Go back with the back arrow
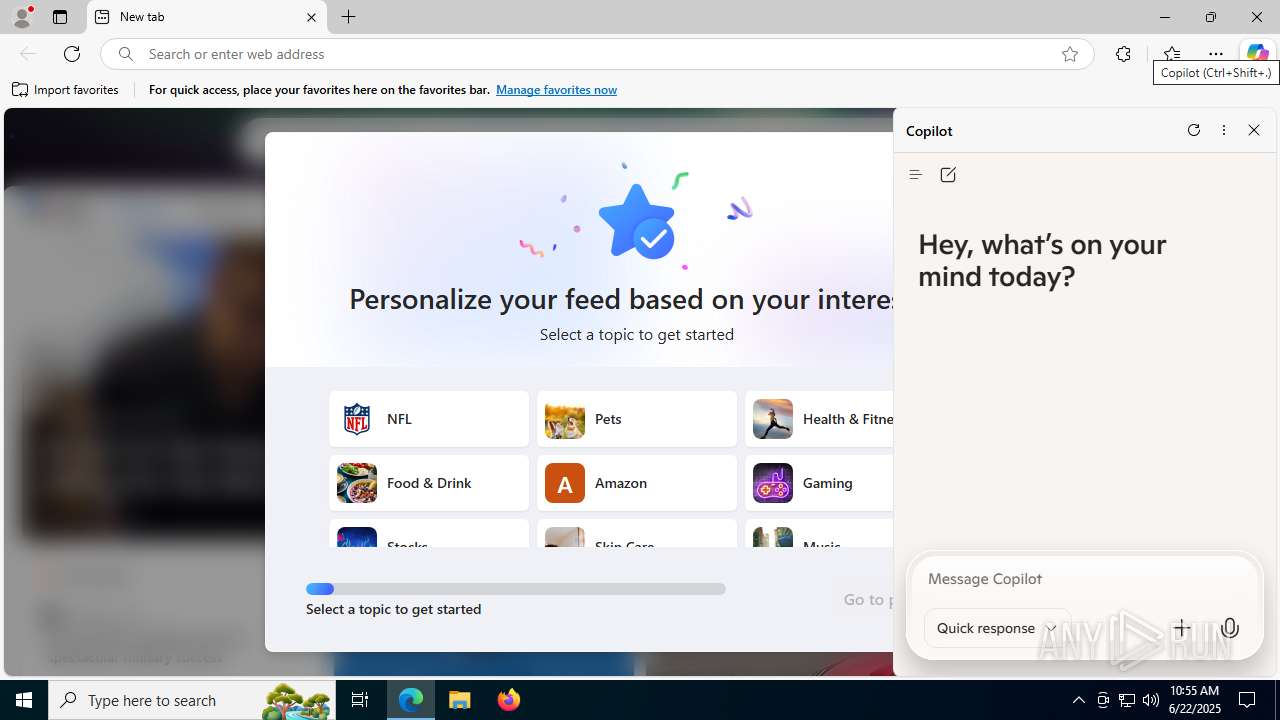Screen dimensions: 1280x720 (28, 54)
